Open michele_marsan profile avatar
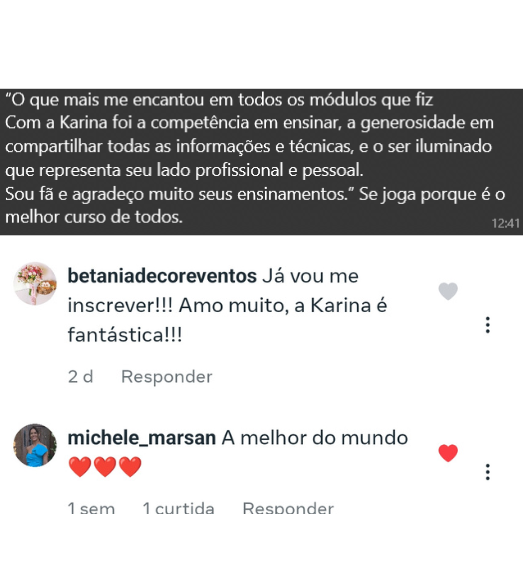 (35, 445)
